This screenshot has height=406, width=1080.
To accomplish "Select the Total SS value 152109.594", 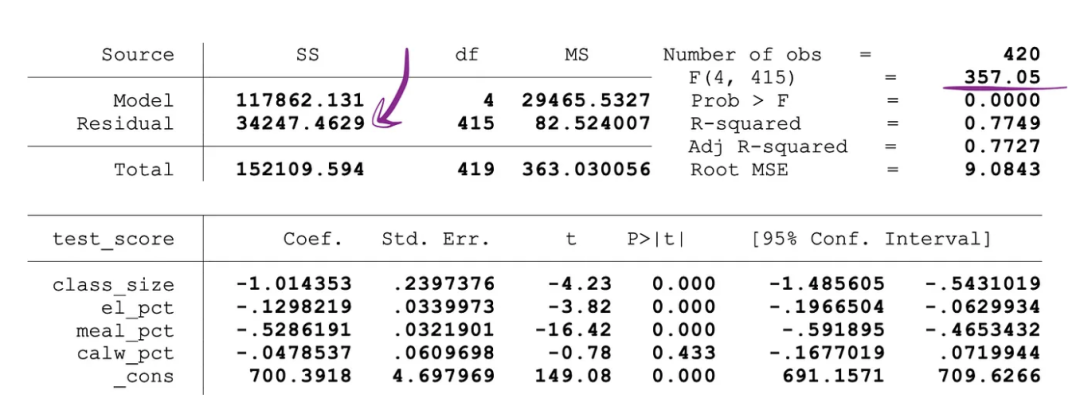I will pos(300,170).
